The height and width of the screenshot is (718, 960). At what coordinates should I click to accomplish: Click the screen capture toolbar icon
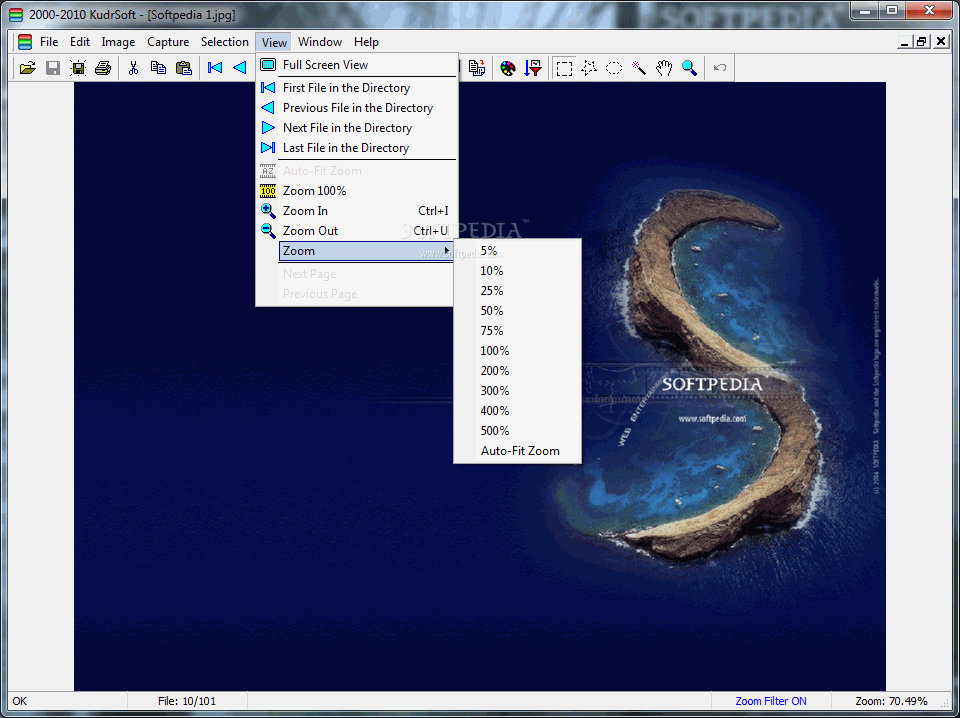coord(78,68)
